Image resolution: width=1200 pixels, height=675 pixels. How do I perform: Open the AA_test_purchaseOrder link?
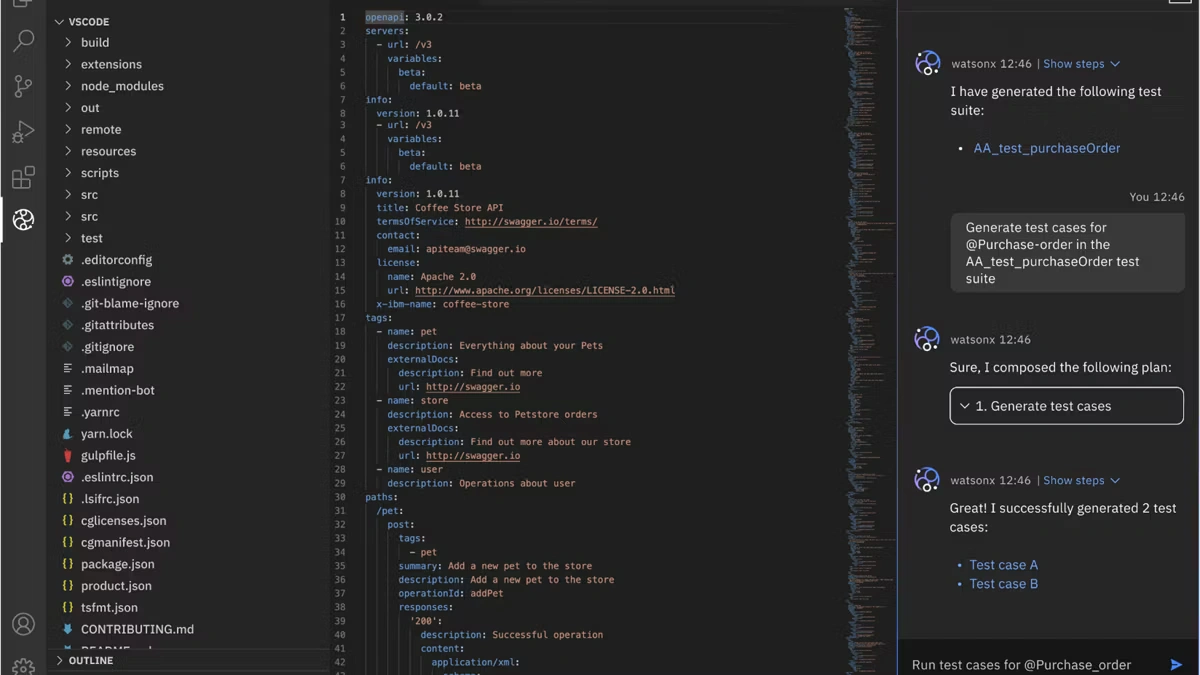(1047, 147)
